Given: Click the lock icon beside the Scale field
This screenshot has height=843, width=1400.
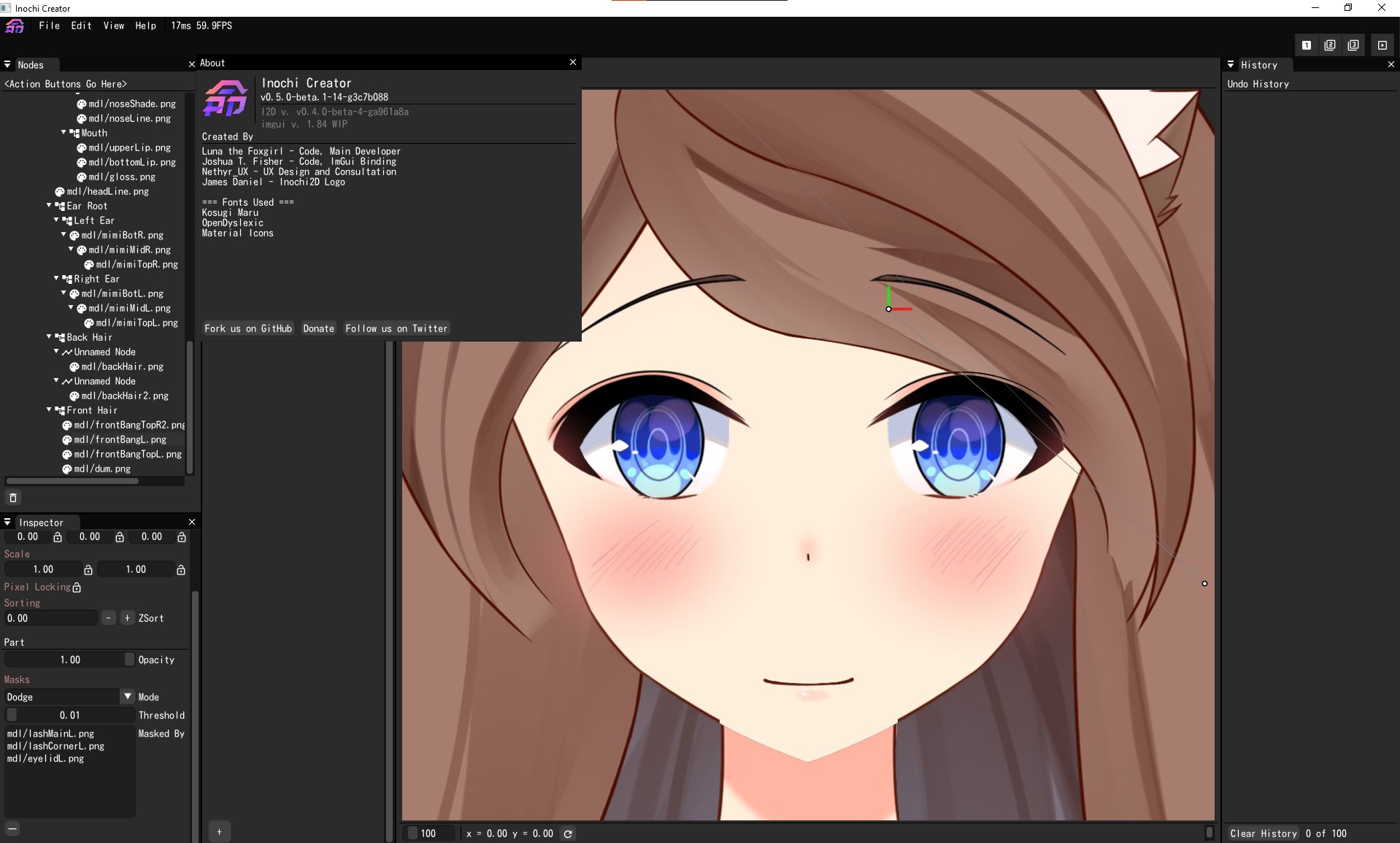Looking at the screenshot, I should [88, 569].
